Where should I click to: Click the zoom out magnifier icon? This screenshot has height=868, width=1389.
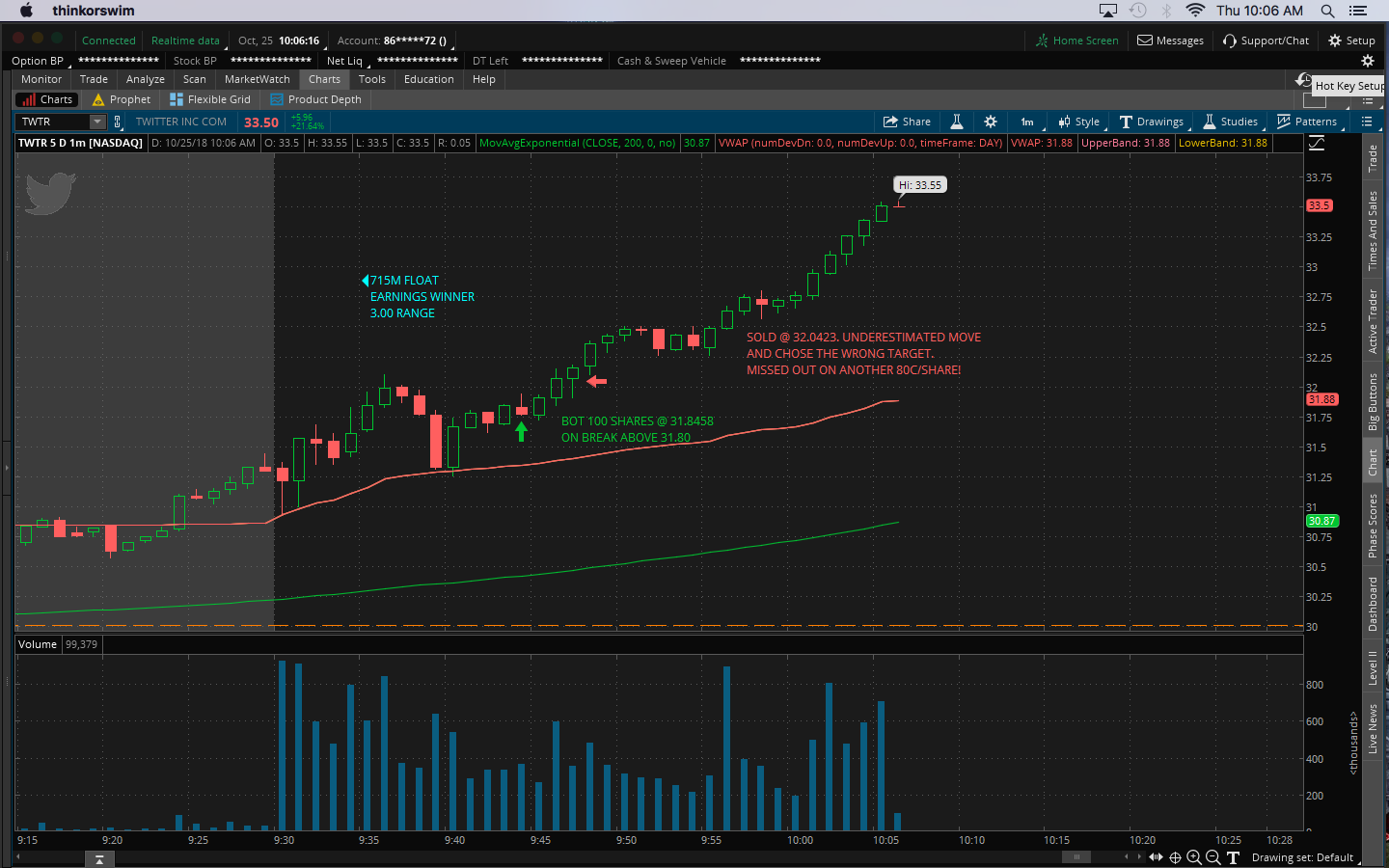coord(1213,857)
